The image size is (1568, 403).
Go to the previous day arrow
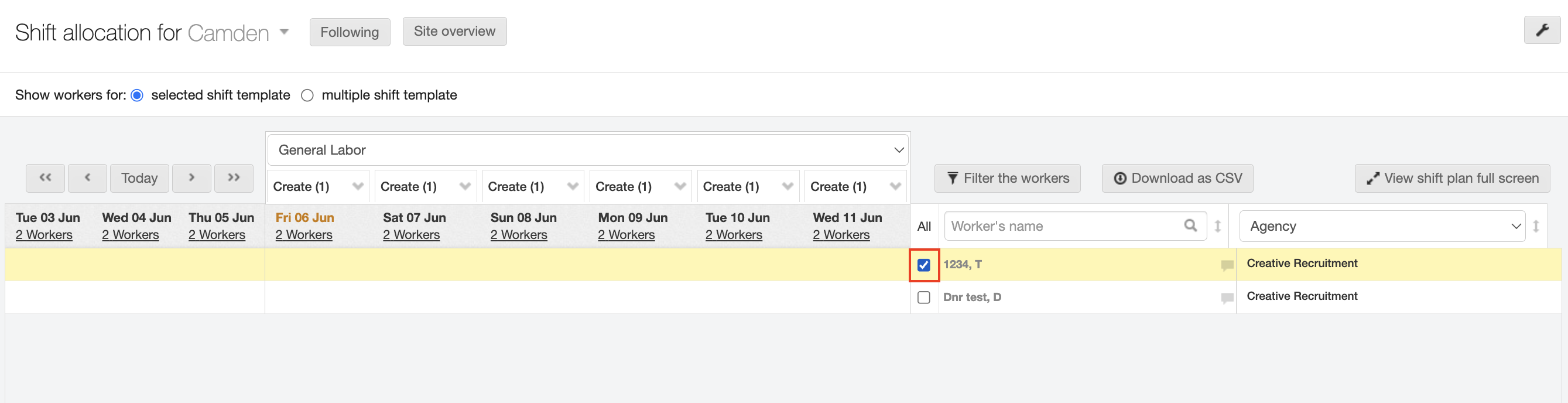(x=88, y=177)
